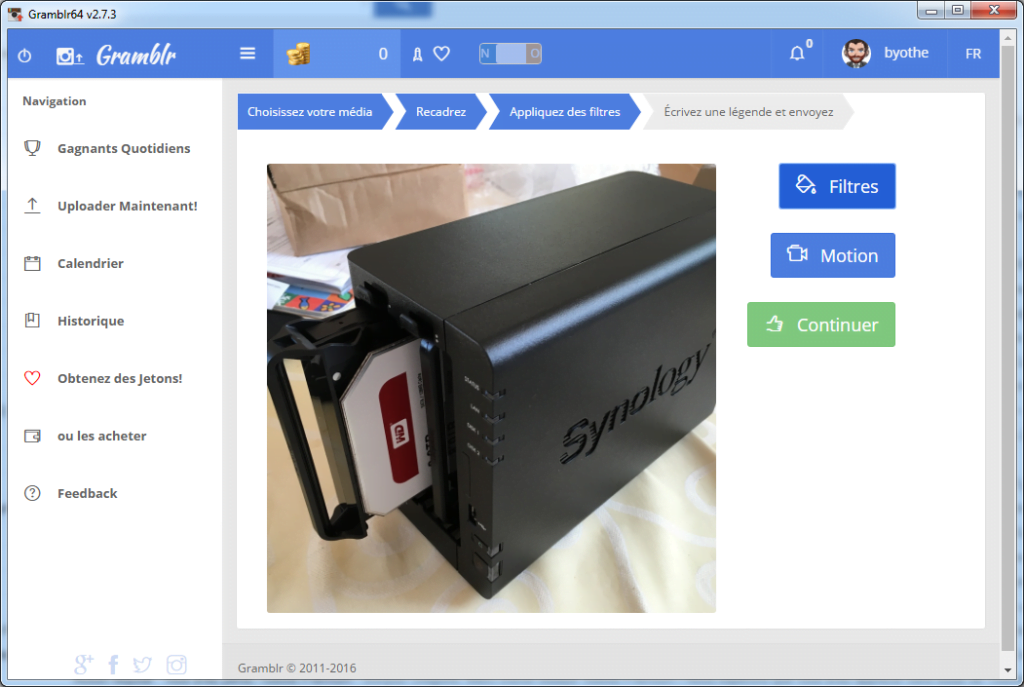Open the Google Plus social link

click(x=84, y=664)
